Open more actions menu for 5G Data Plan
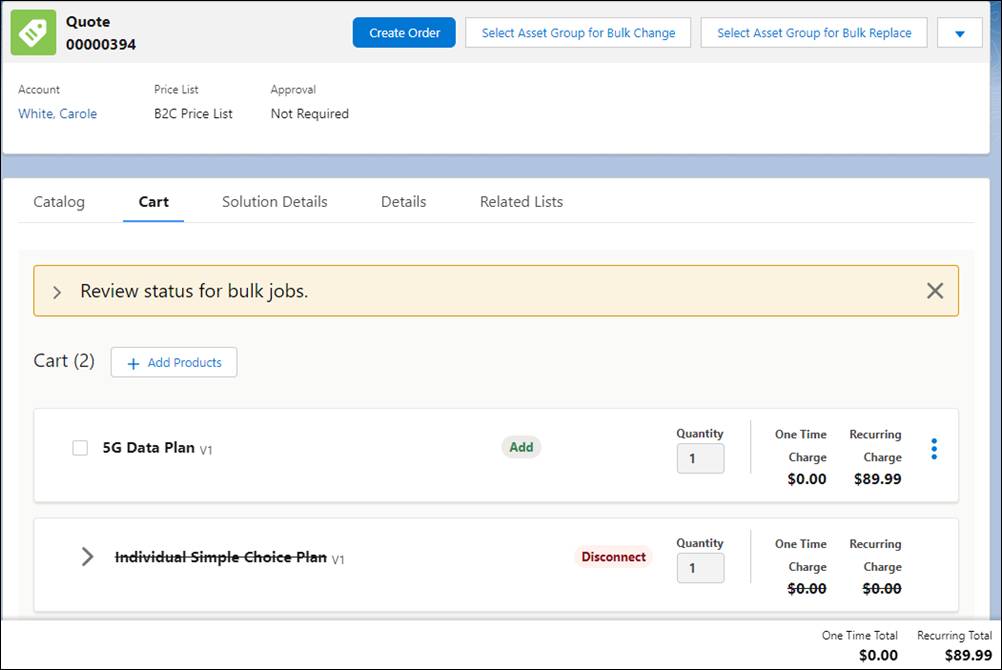This screenshot has width=1002, height=670. 934,448
